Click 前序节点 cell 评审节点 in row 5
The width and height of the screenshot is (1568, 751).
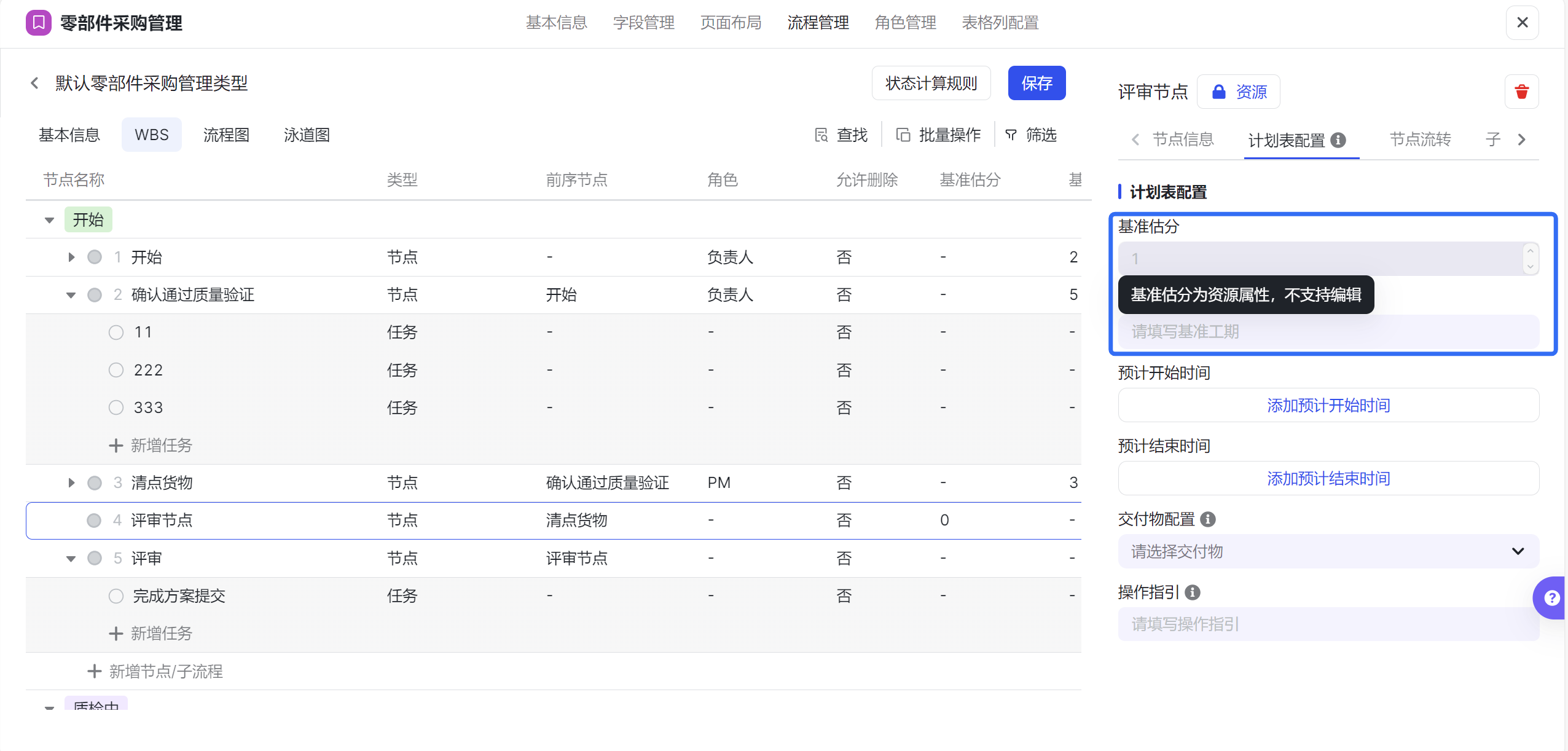(577, 558)
